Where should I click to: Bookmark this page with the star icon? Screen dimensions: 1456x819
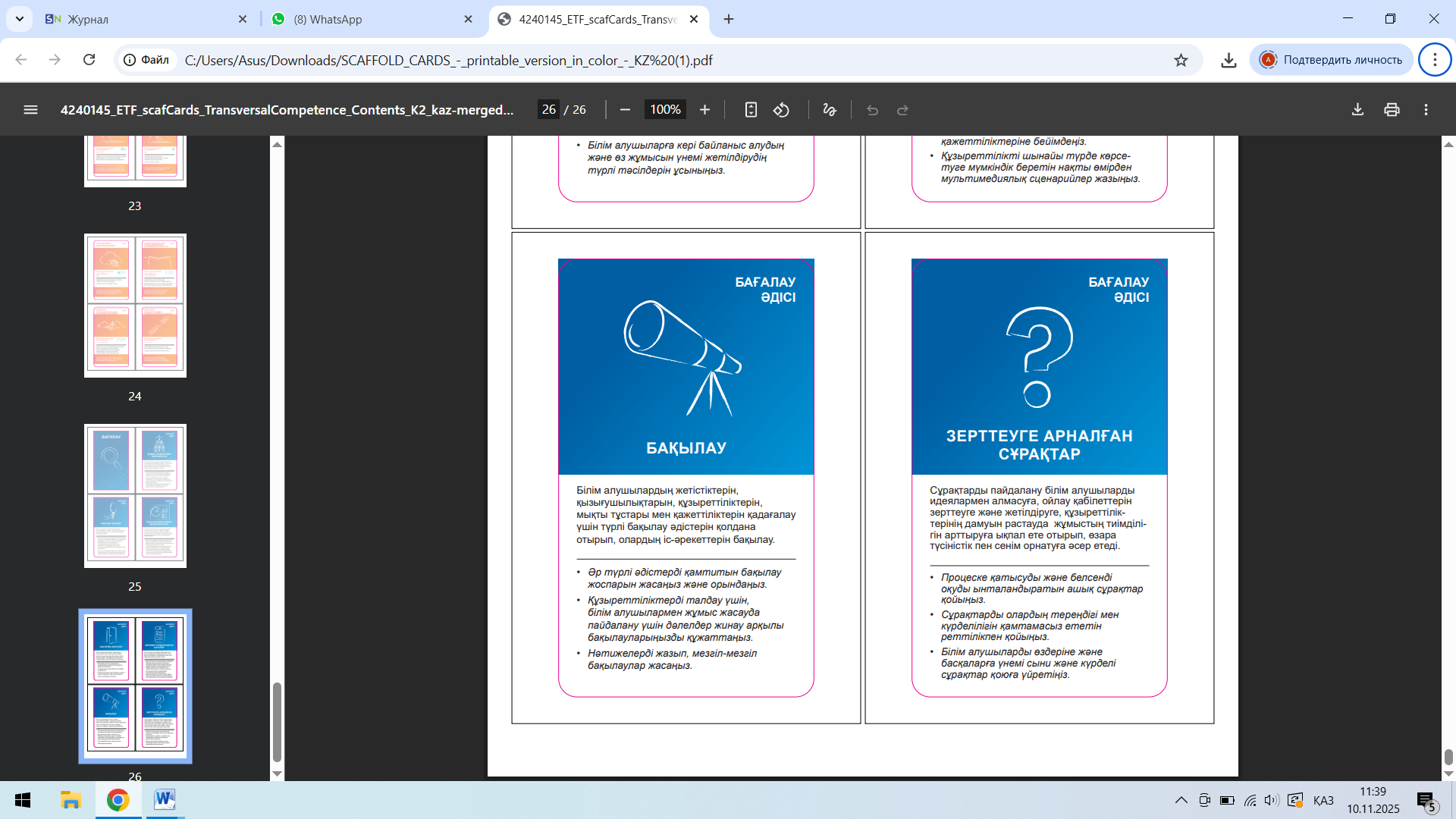pos(1181,60)
